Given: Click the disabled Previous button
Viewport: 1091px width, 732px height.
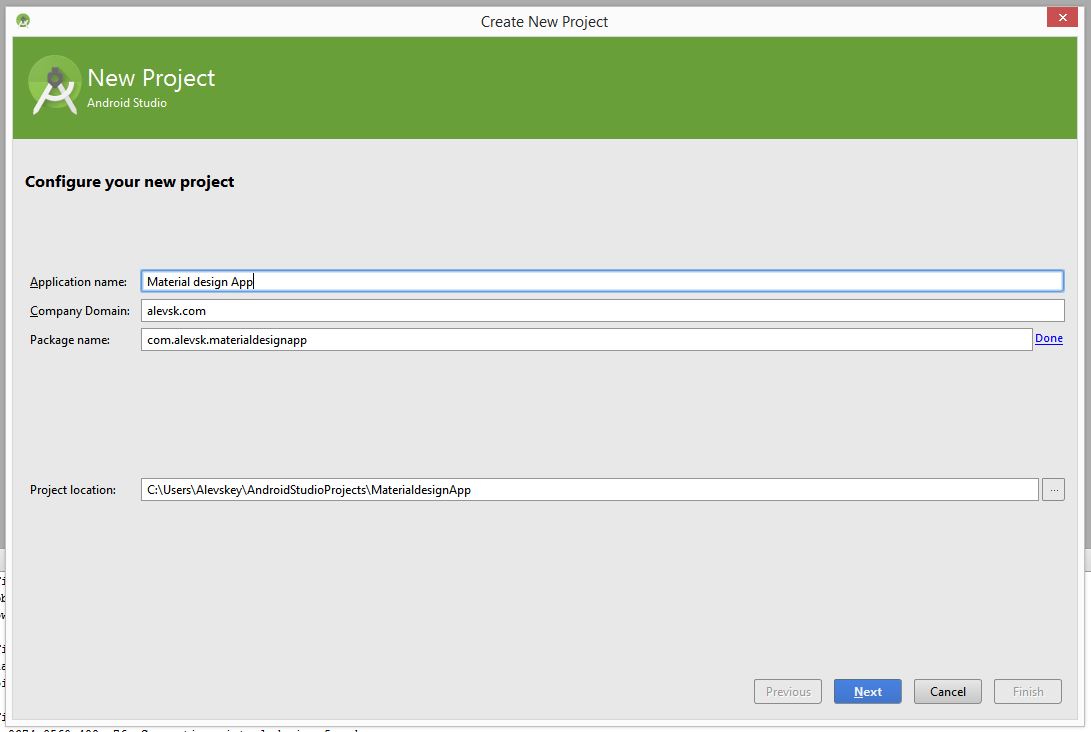Looking at the screenshot, I should (787, 691).
